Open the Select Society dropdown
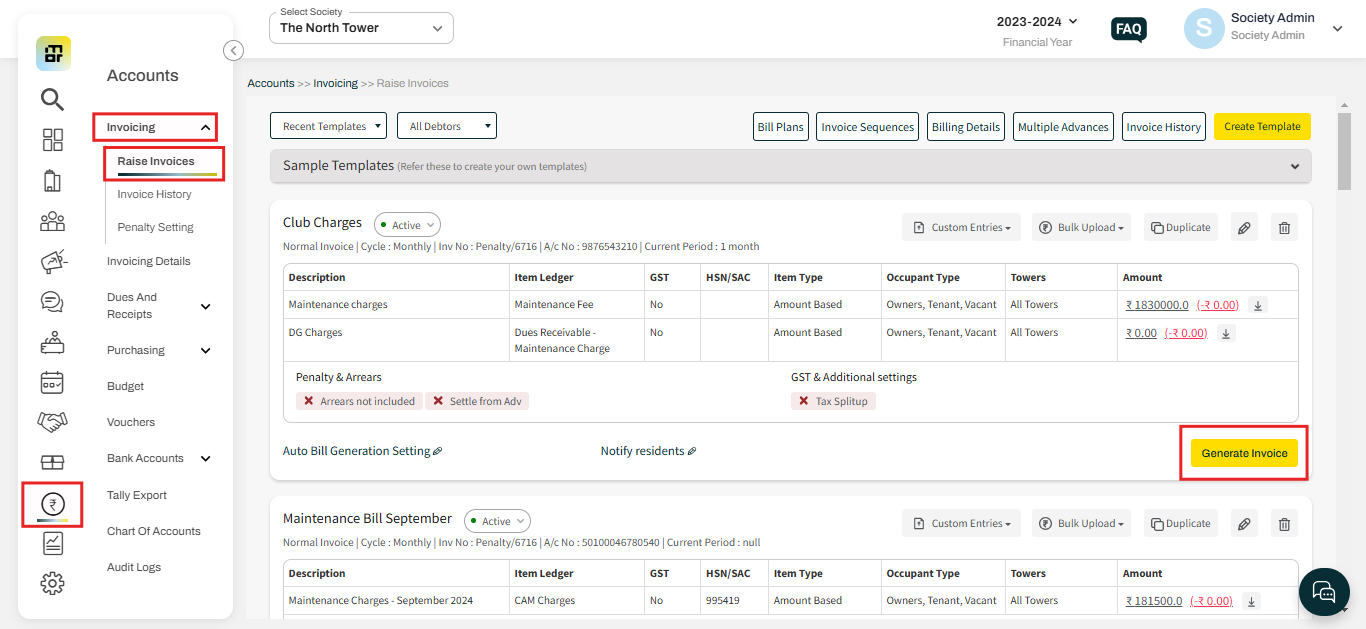Image resolution: width=1366 pixels, height=629 pixels. click(x=360, y=28)
